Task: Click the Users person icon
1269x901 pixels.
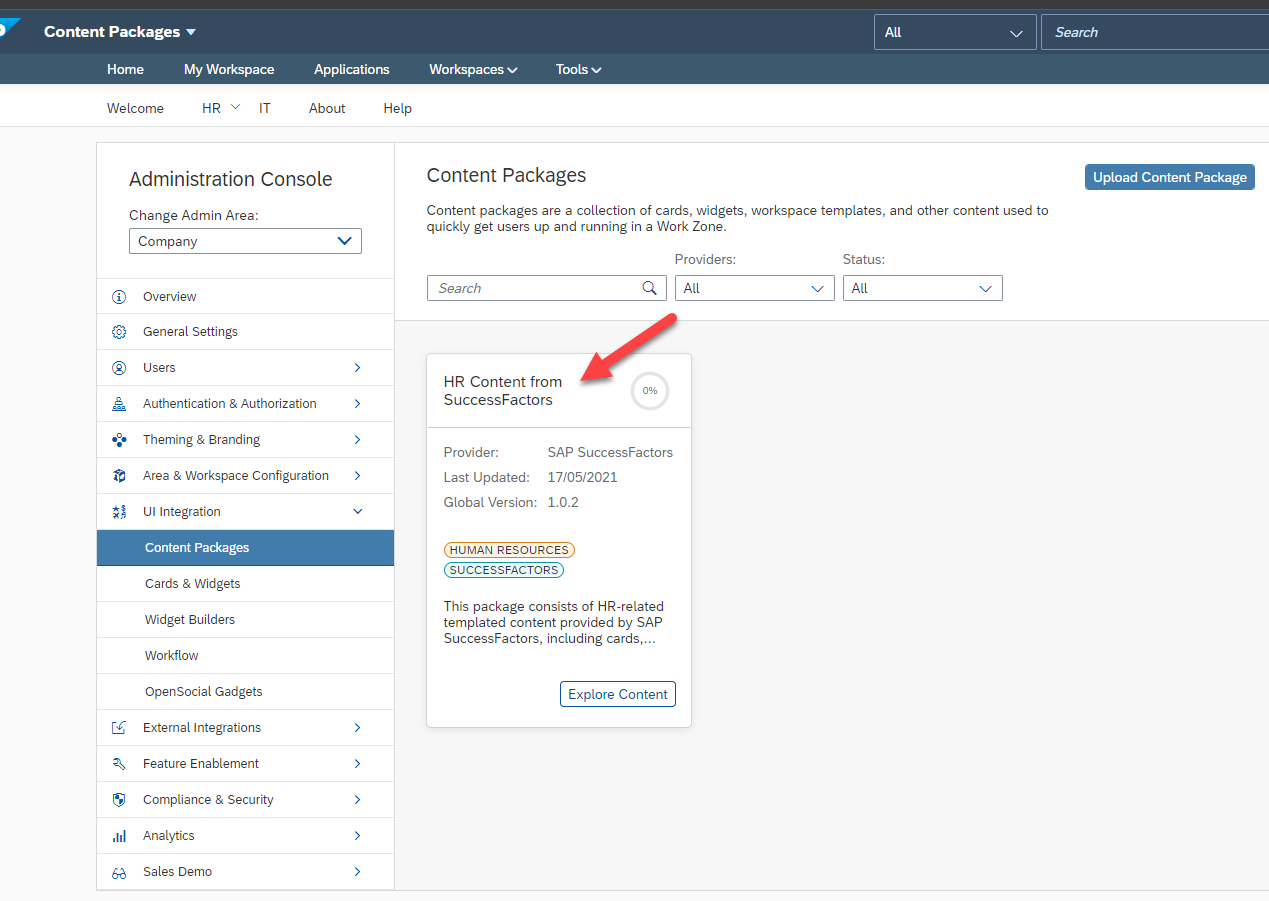Action: point(119,368)
